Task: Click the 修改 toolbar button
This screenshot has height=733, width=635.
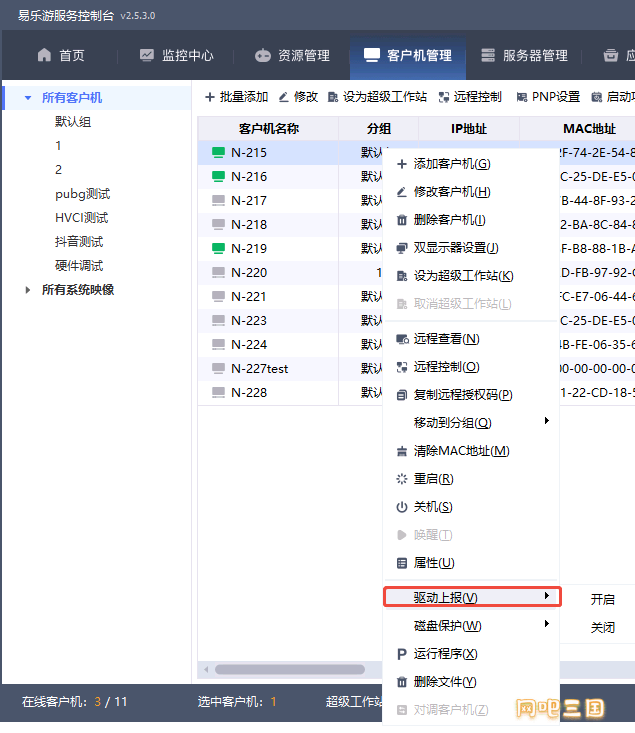Action: click(298, 97)
